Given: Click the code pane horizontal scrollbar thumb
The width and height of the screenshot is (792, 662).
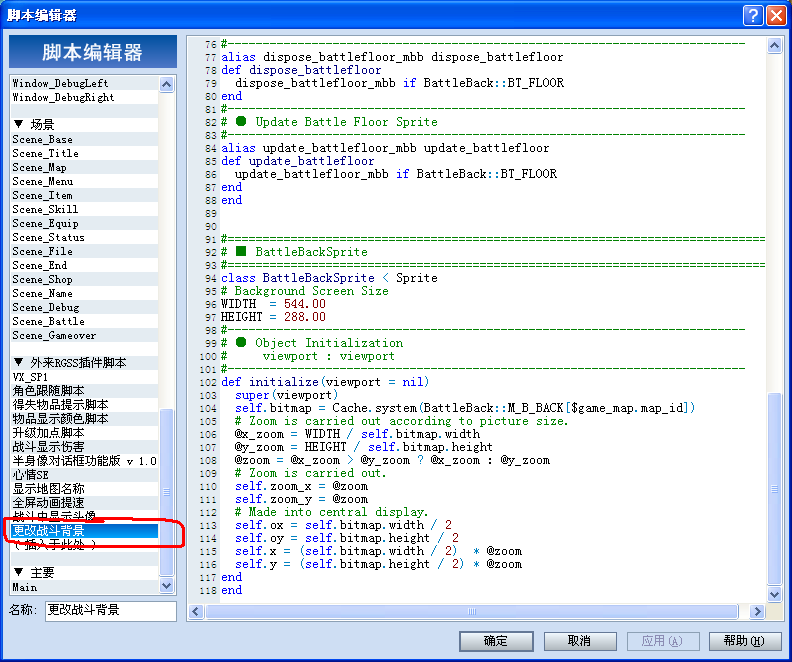Looking at the screenshot, I should [472, 612].
